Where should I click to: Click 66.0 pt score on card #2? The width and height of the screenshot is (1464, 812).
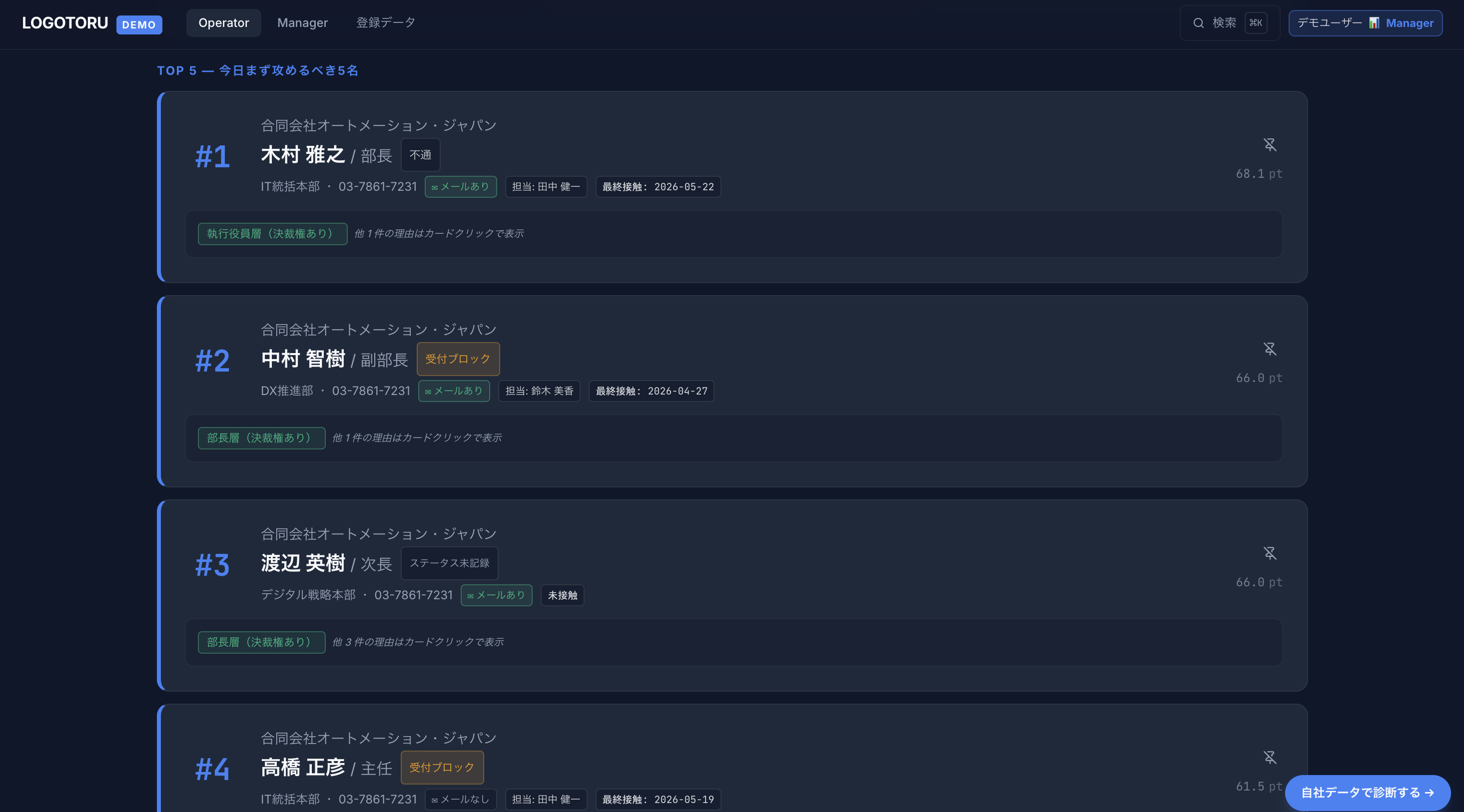pos(1259,378)
